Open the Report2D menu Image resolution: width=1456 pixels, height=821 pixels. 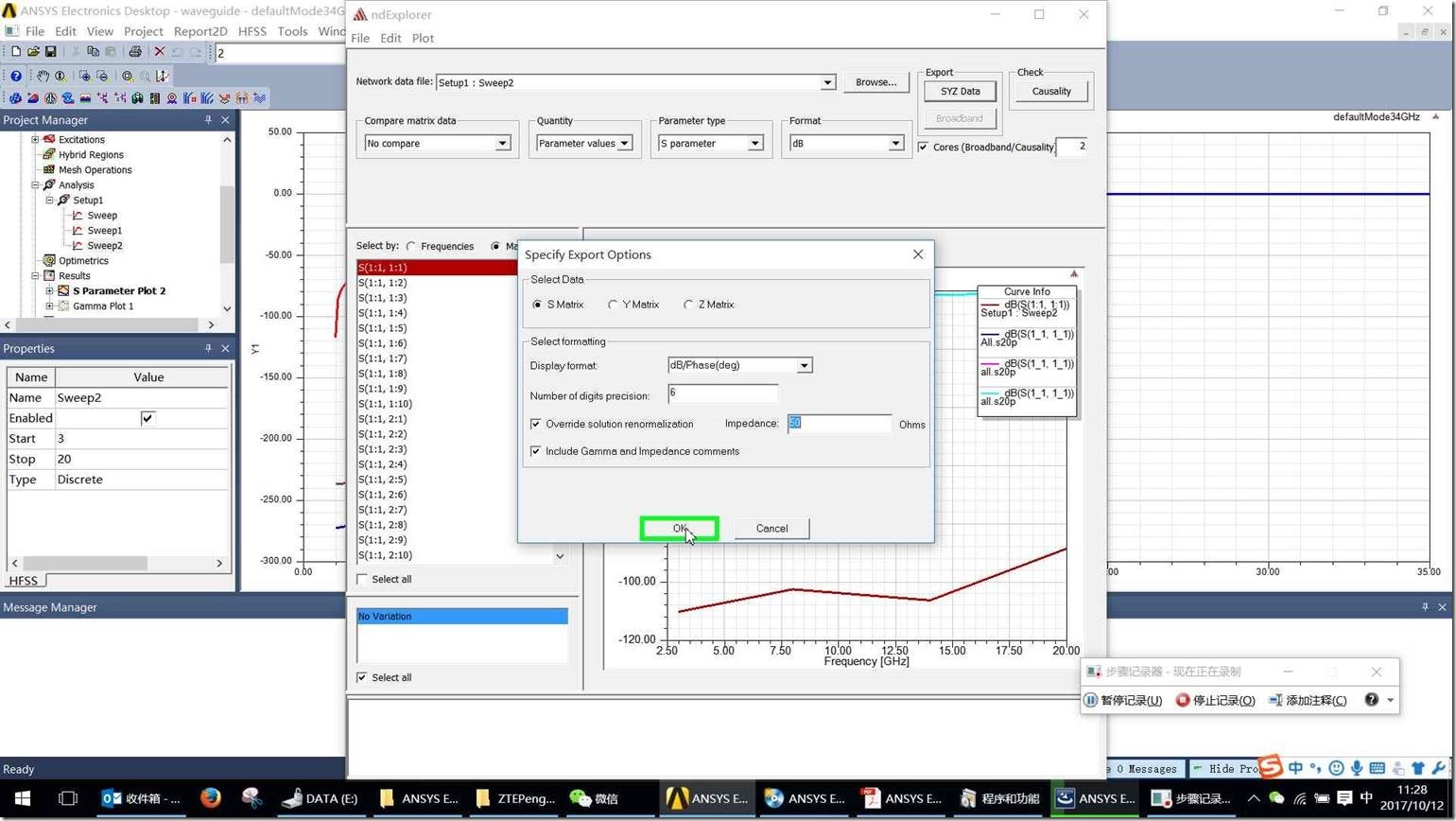pos(200,30)
